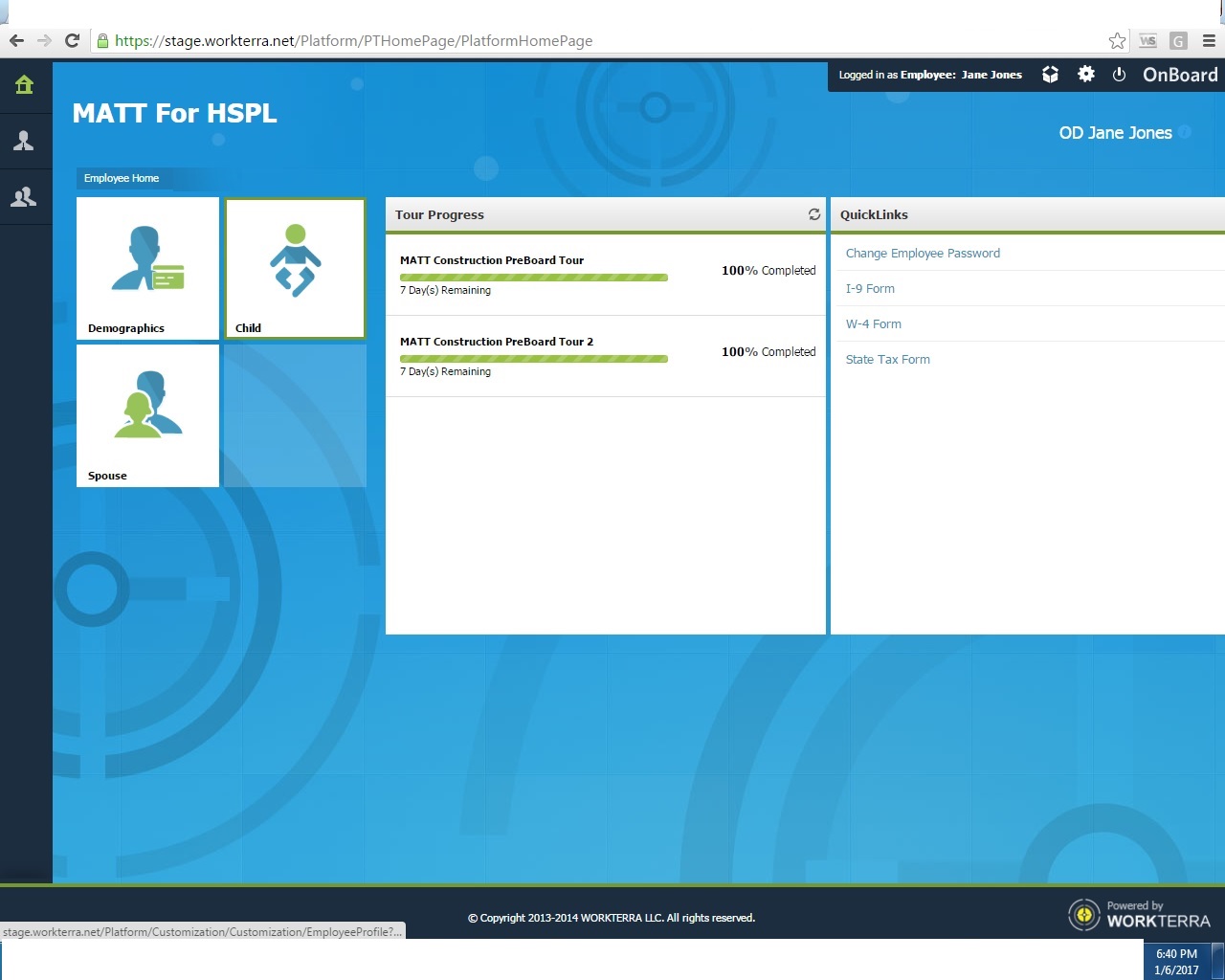Click the power logout icon
Image resolution: width=1225 pixels, height=980 pixels.
1119,75
